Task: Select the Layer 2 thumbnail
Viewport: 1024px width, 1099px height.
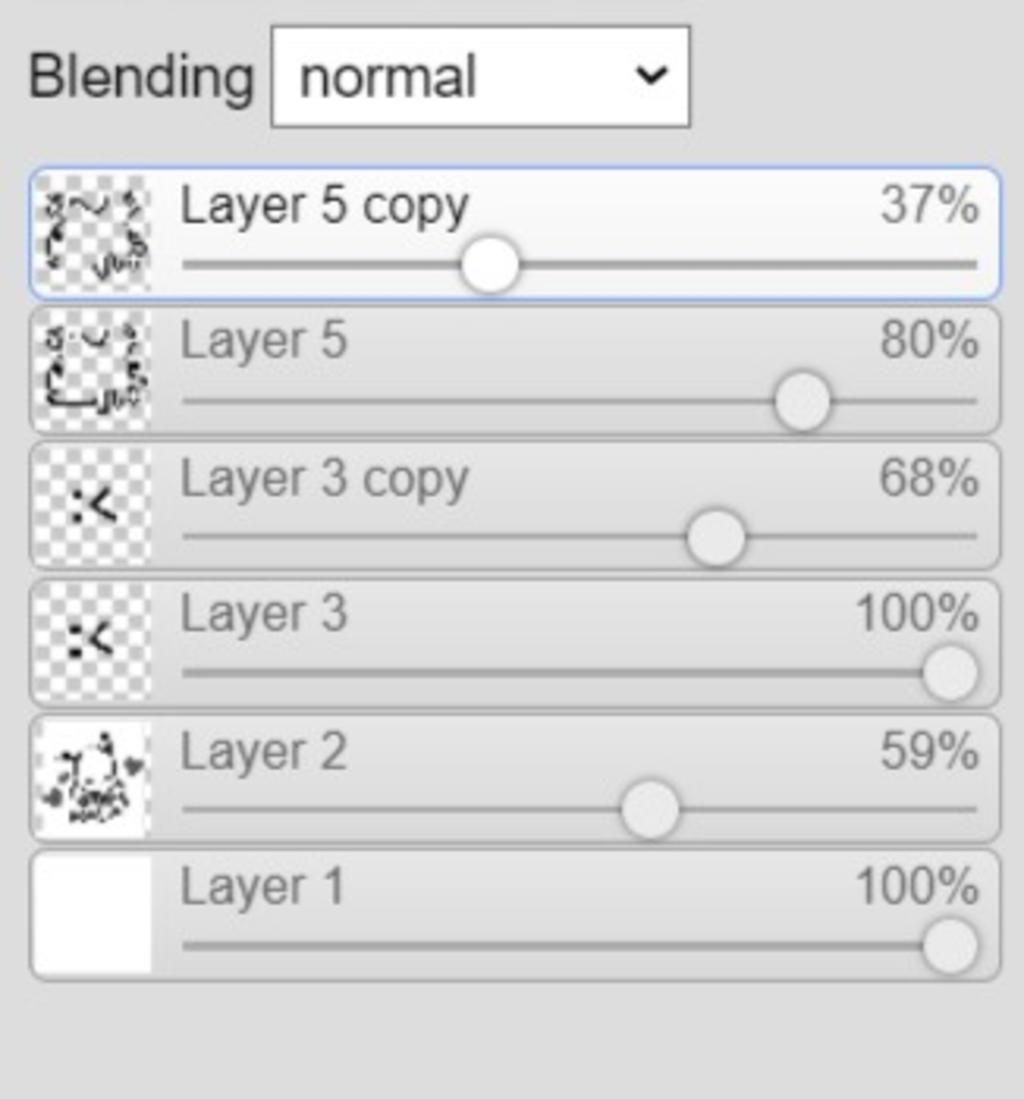Action: coord(93,779)
